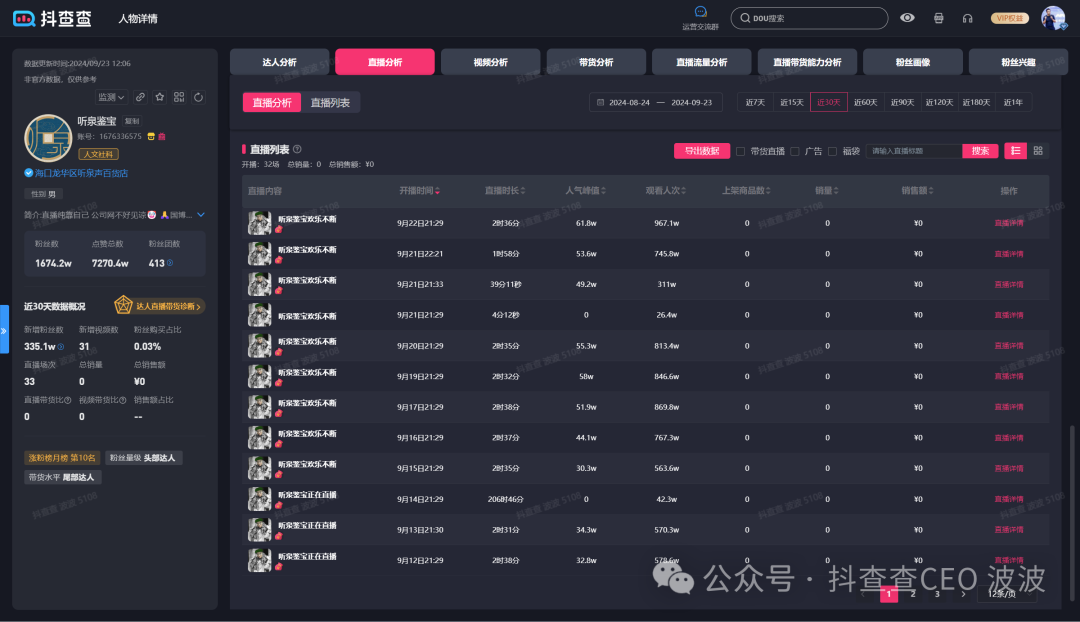Open the 12条/页 page size dropdown
The image size is (1080, 622).
tap(1006, 594)
